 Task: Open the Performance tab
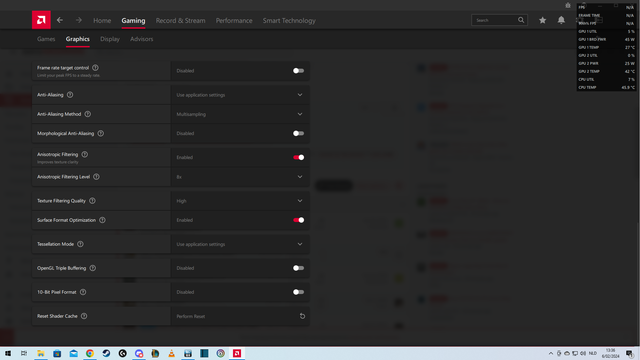coord(234,20)
